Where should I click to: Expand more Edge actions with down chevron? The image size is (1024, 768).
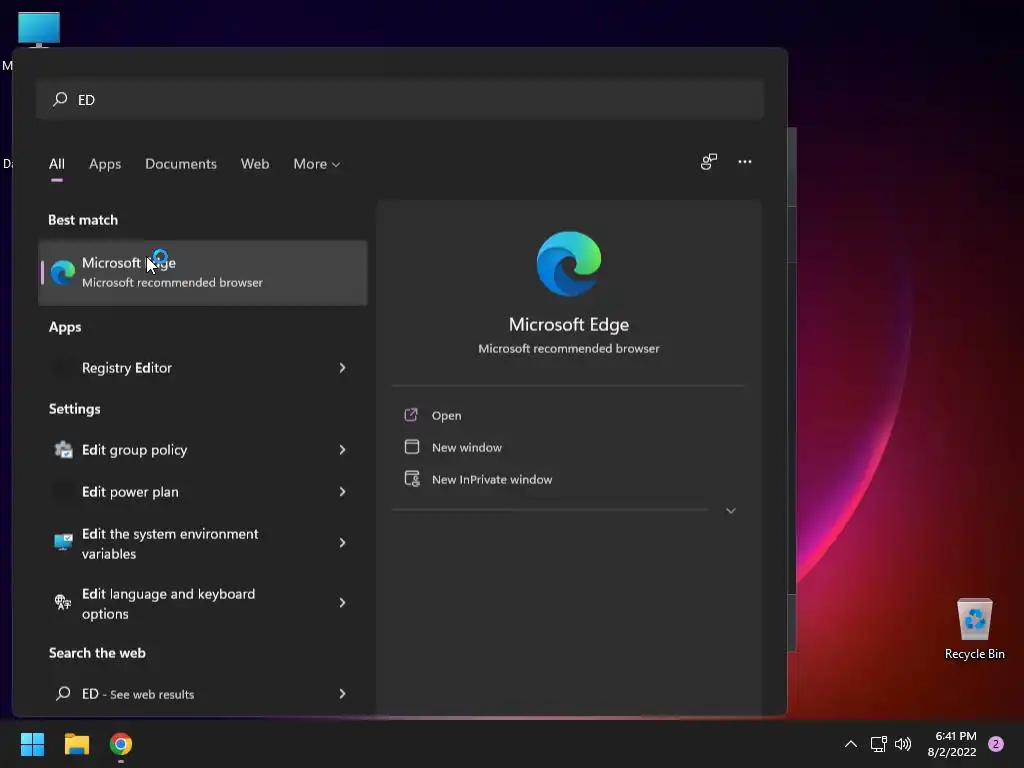[731, 511]
